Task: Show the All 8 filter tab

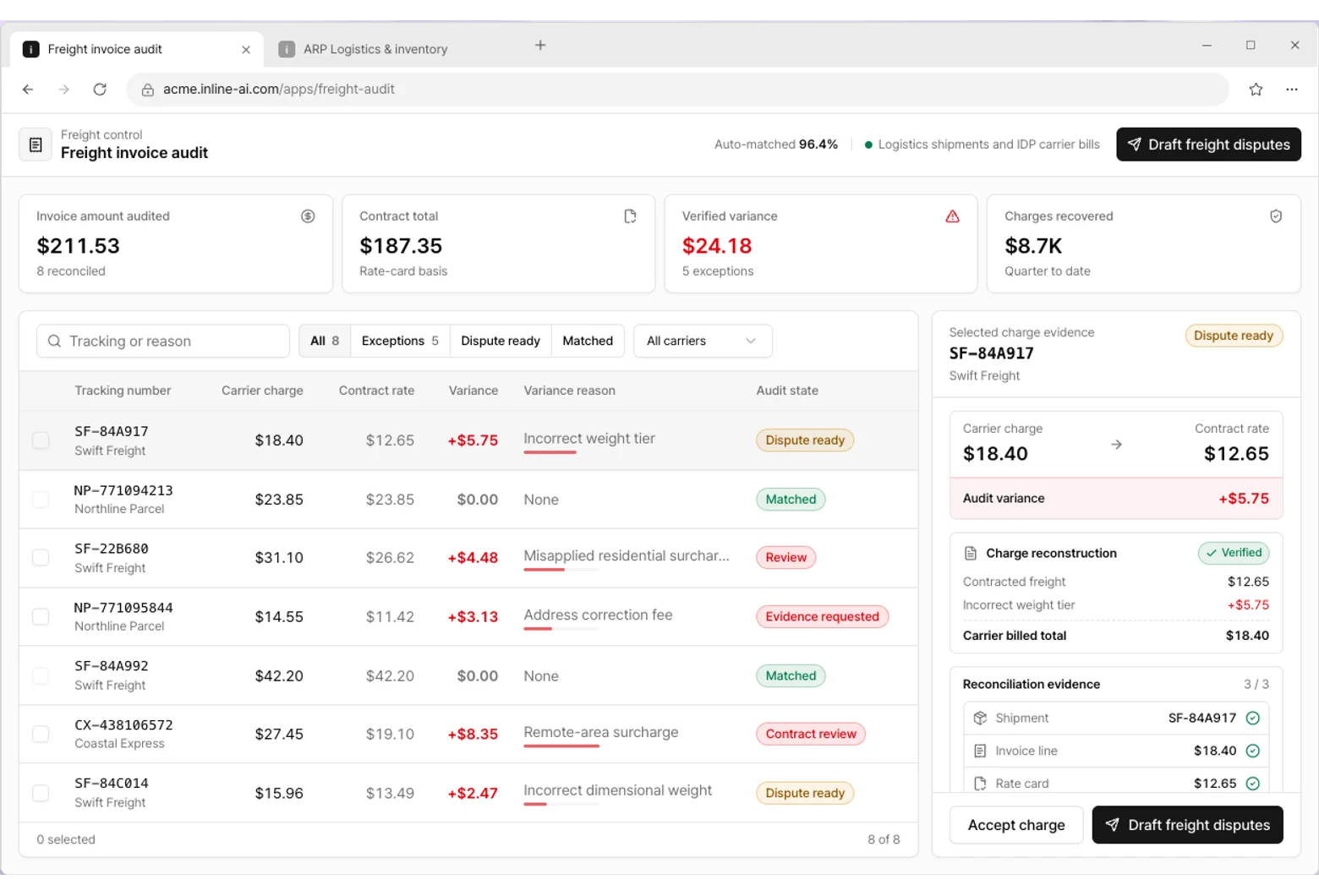Action: 325,341
